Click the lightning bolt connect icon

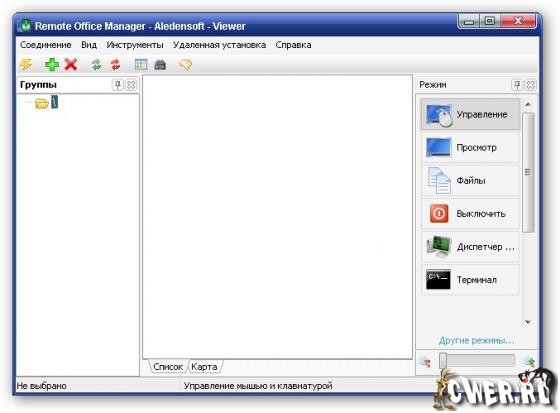pyautogui.click(x=26, y=65)
